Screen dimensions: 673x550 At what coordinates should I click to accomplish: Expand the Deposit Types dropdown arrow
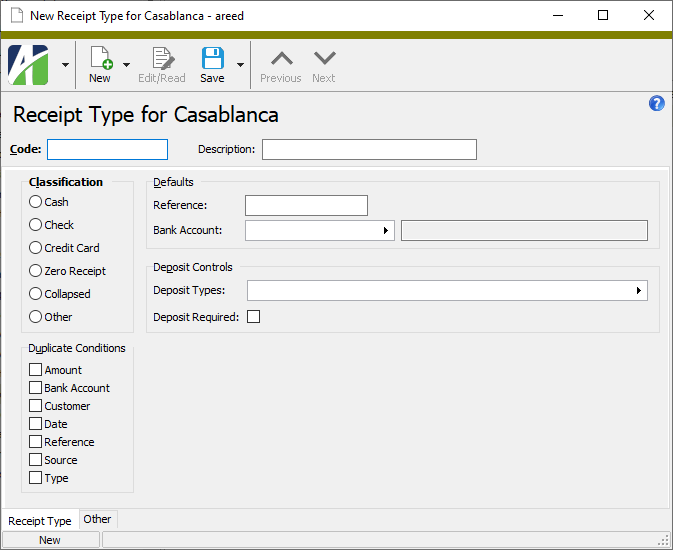[639, 291]
